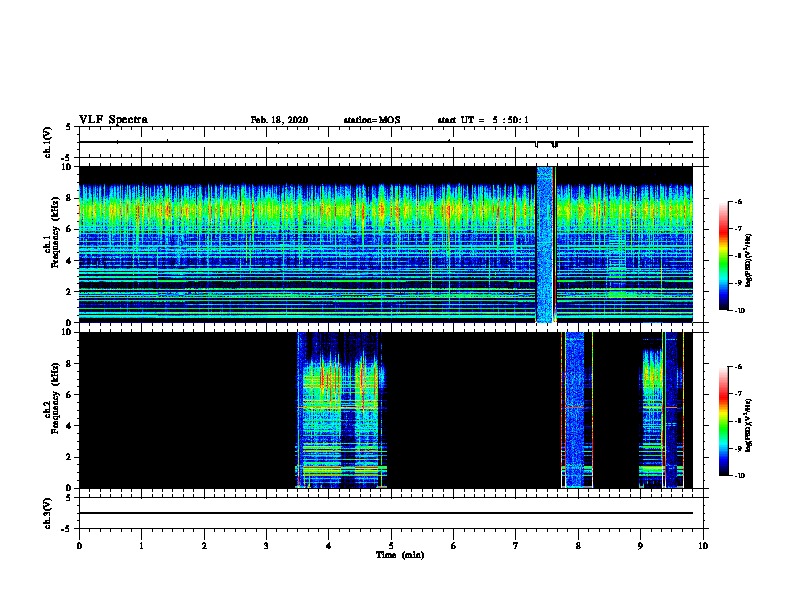
Task: Select the "start UT = 5 :50: 1" text
Action: [483, 120]
